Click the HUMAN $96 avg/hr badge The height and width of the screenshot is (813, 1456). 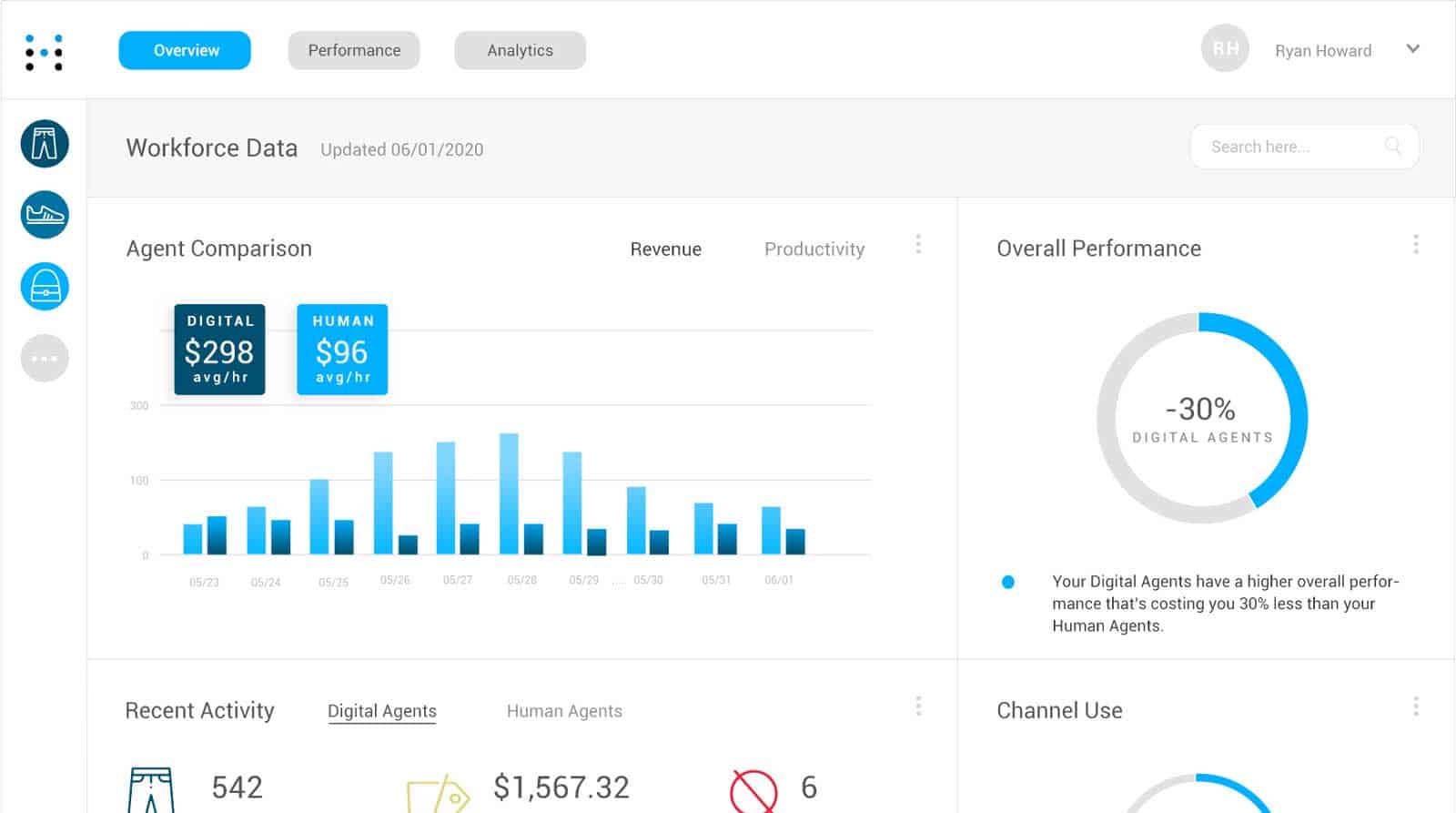pyautogui.click(x=342, y=350)
